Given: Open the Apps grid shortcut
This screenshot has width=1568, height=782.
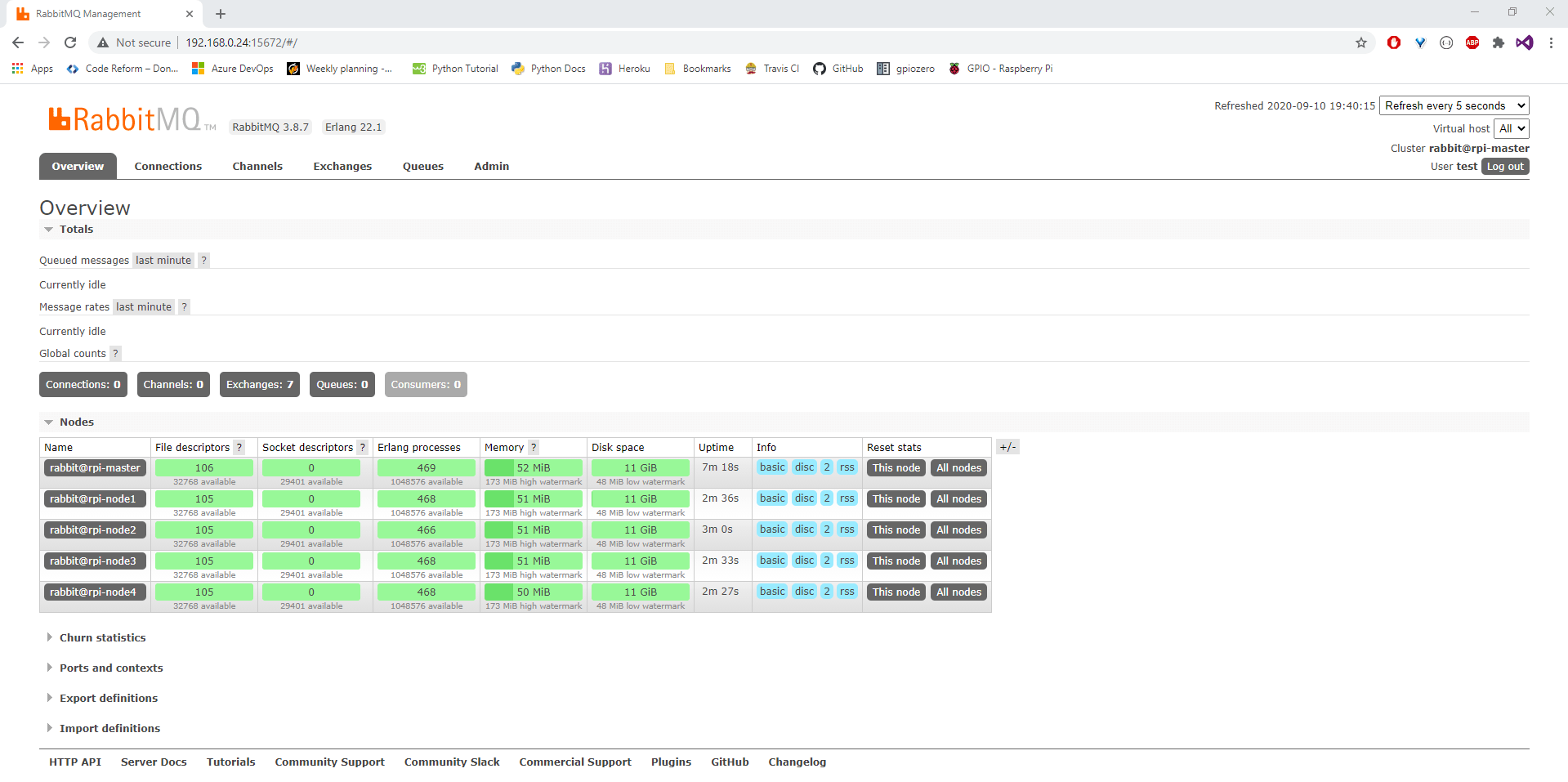Looking at the screenshot, I should click(x=33, y=69).
